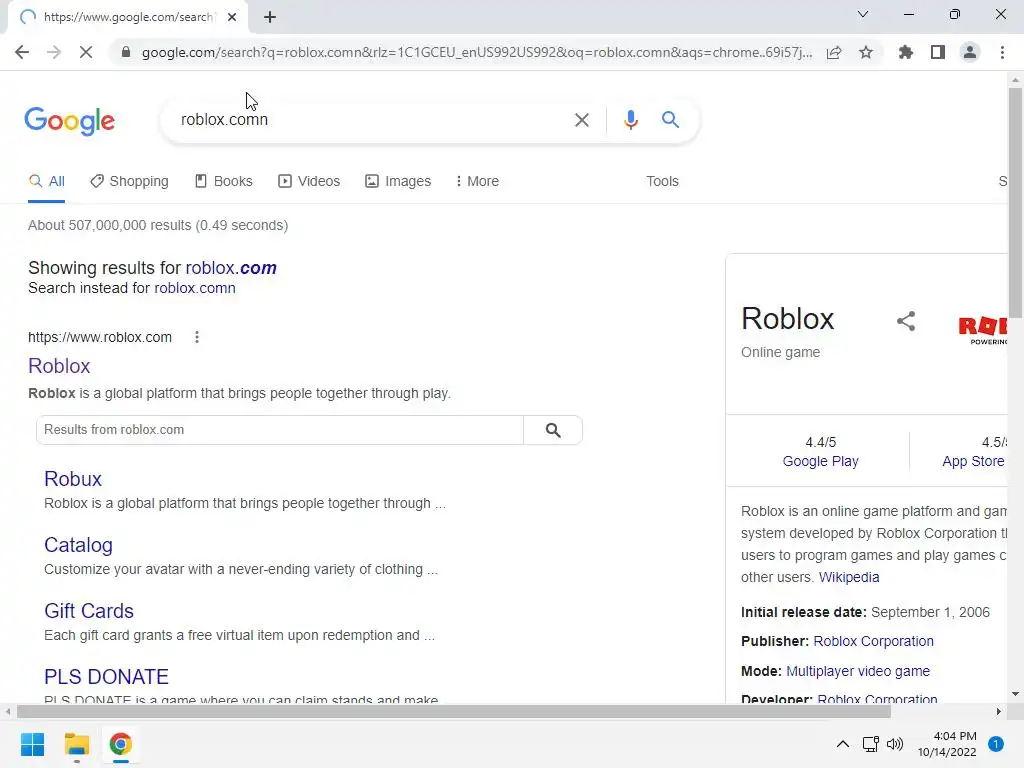Bookmark this page with the star icon
The height and width of the screenshot is (768, 1024).
[866, 52]
